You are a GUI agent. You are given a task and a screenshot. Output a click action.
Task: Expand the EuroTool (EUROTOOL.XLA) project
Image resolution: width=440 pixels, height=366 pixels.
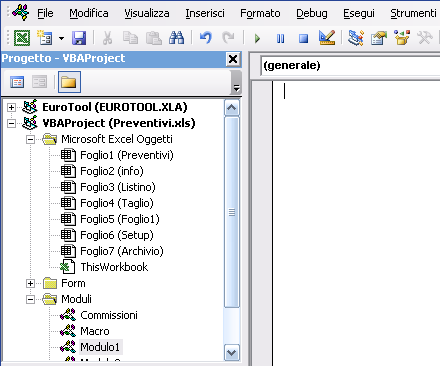pyautogui.click(x=11, y=107)
